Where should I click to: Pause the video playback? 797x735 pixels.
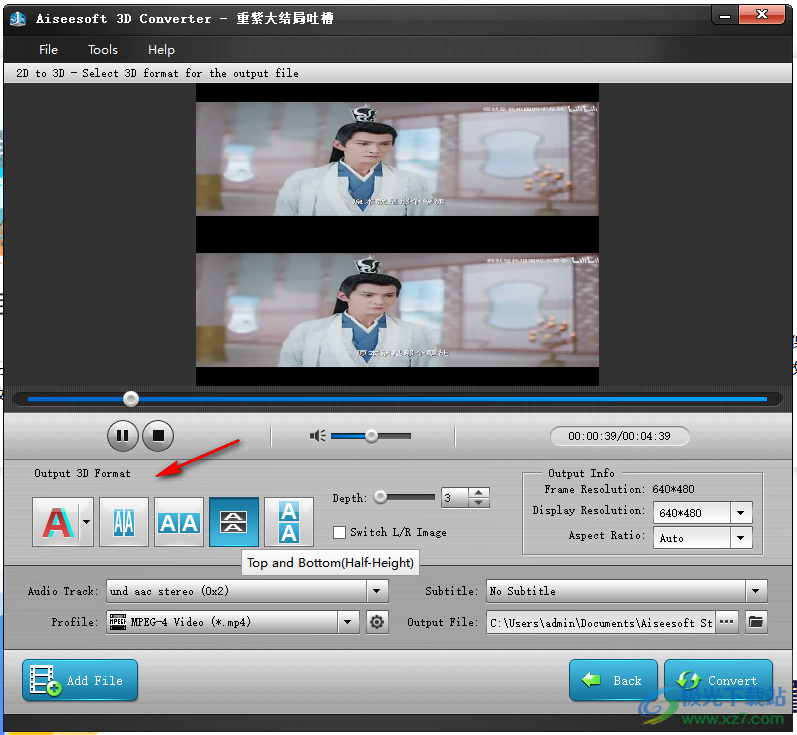[x=122, y=436]
